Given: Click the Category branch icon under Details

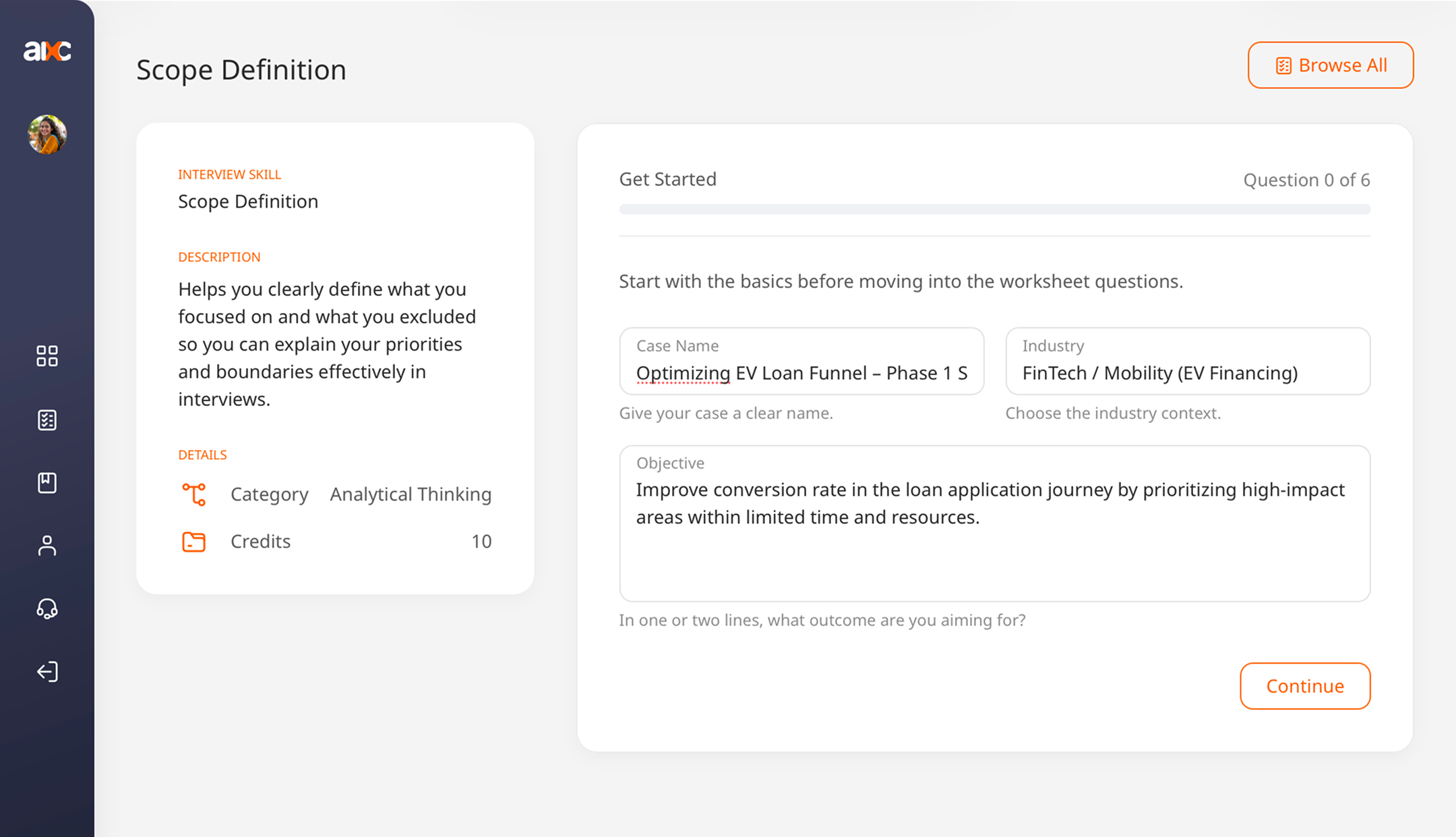Looking at the screenshot, I should click(194, 494).
